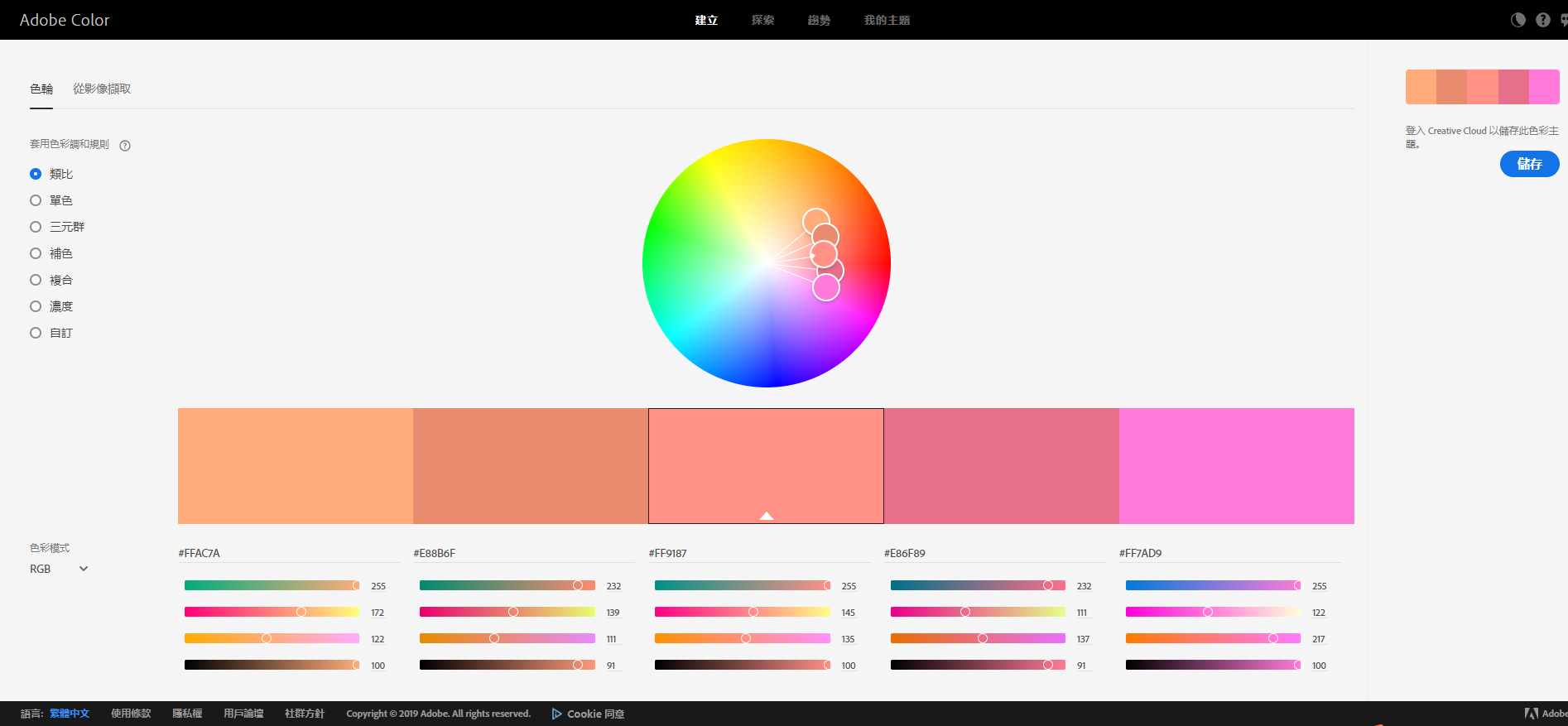Open help via the question mark icon
The image size is (1568, 726).
1542,20
